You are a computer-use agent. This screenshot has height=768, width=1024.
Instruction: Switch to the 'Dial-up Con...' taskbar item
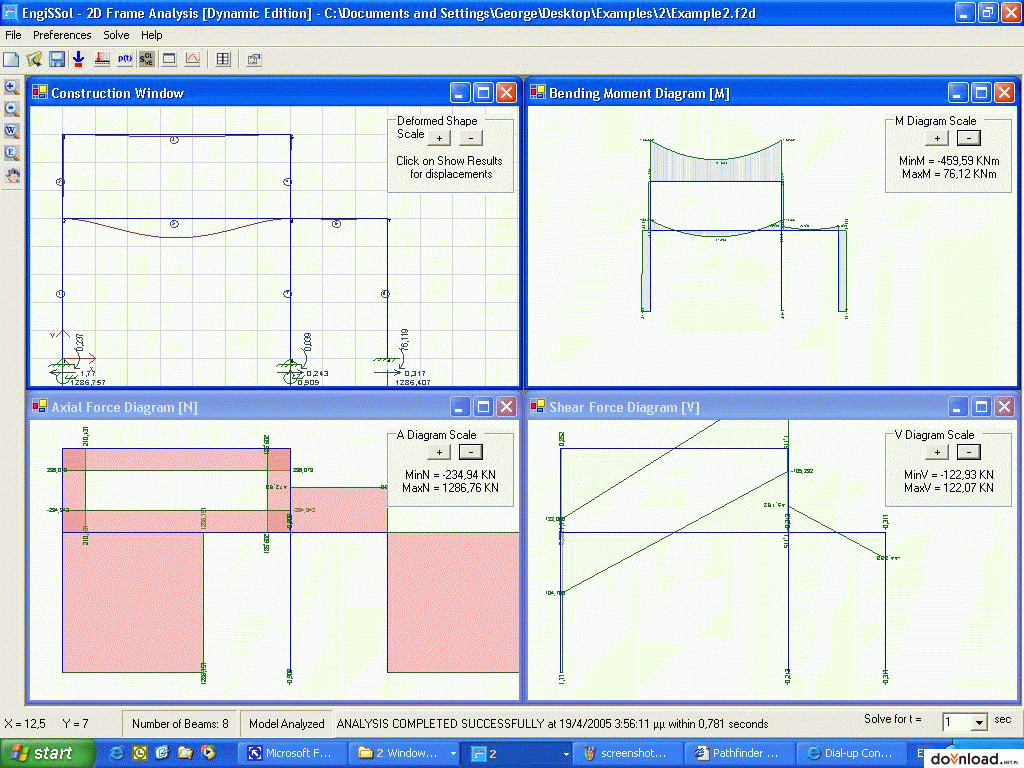pos(851,753)
